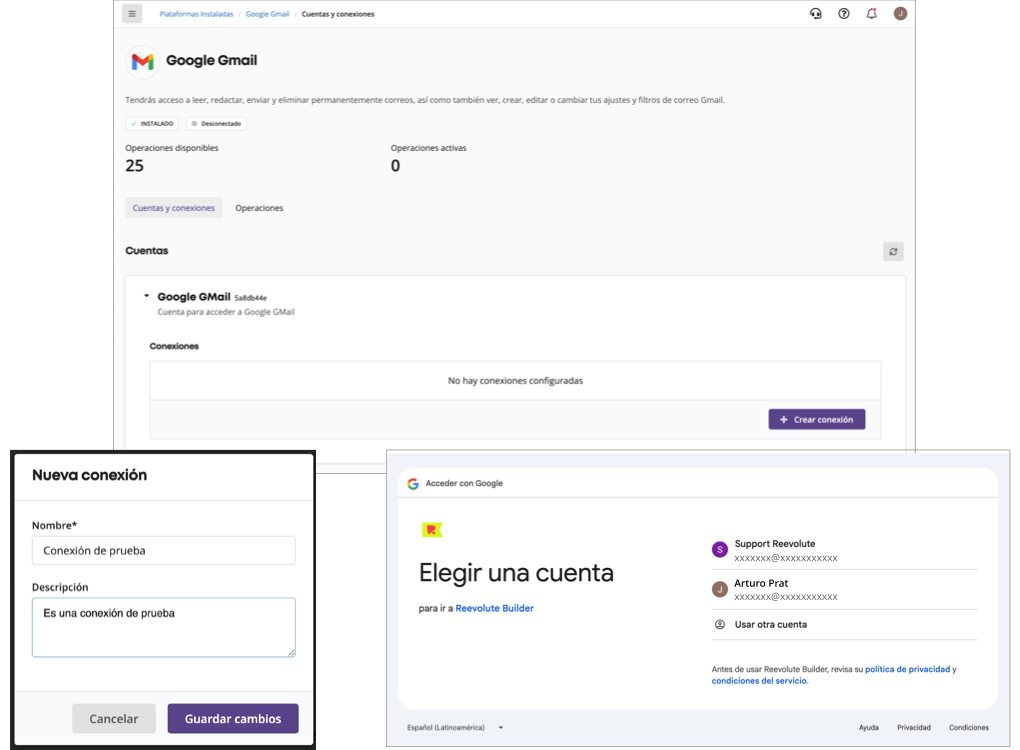Image resolution: width=1020 pixels, height=750 pixels.
Task: Click Guardar cambios button
Action: pyautogui.click(x=233, y=719)
